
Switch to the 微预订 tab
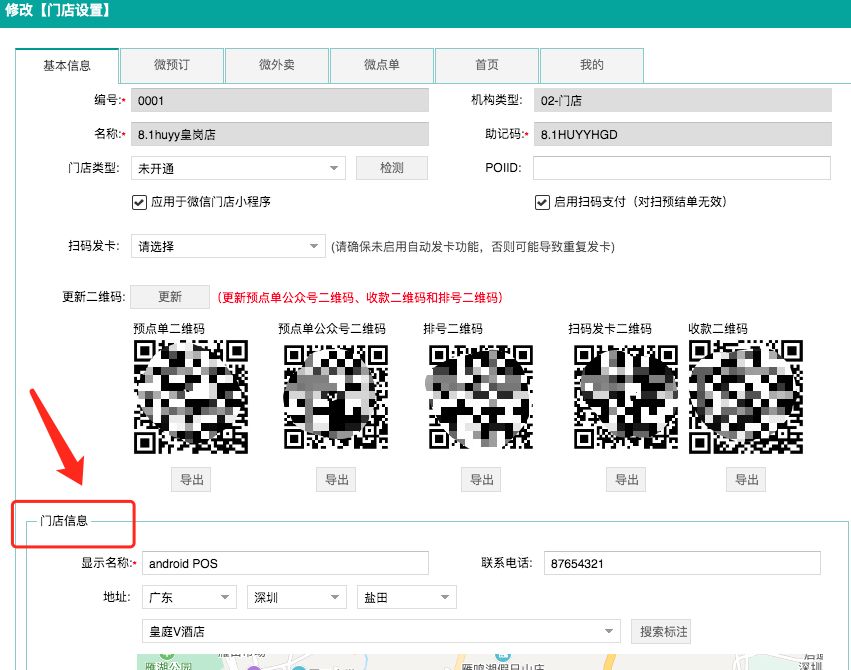pyautogui.click(x=171, y=65)
